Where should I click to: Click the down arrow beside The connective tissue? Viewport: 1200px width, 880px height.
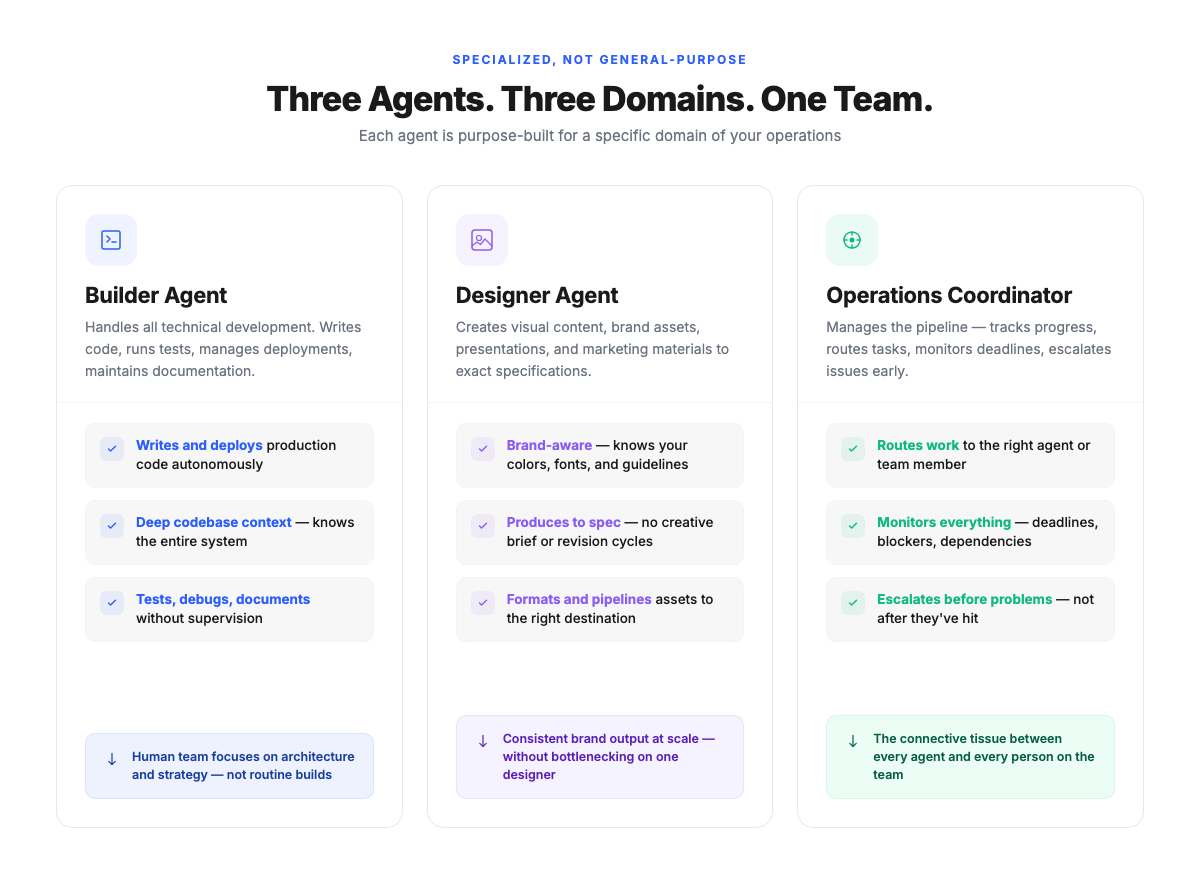[x=852, y=741]
